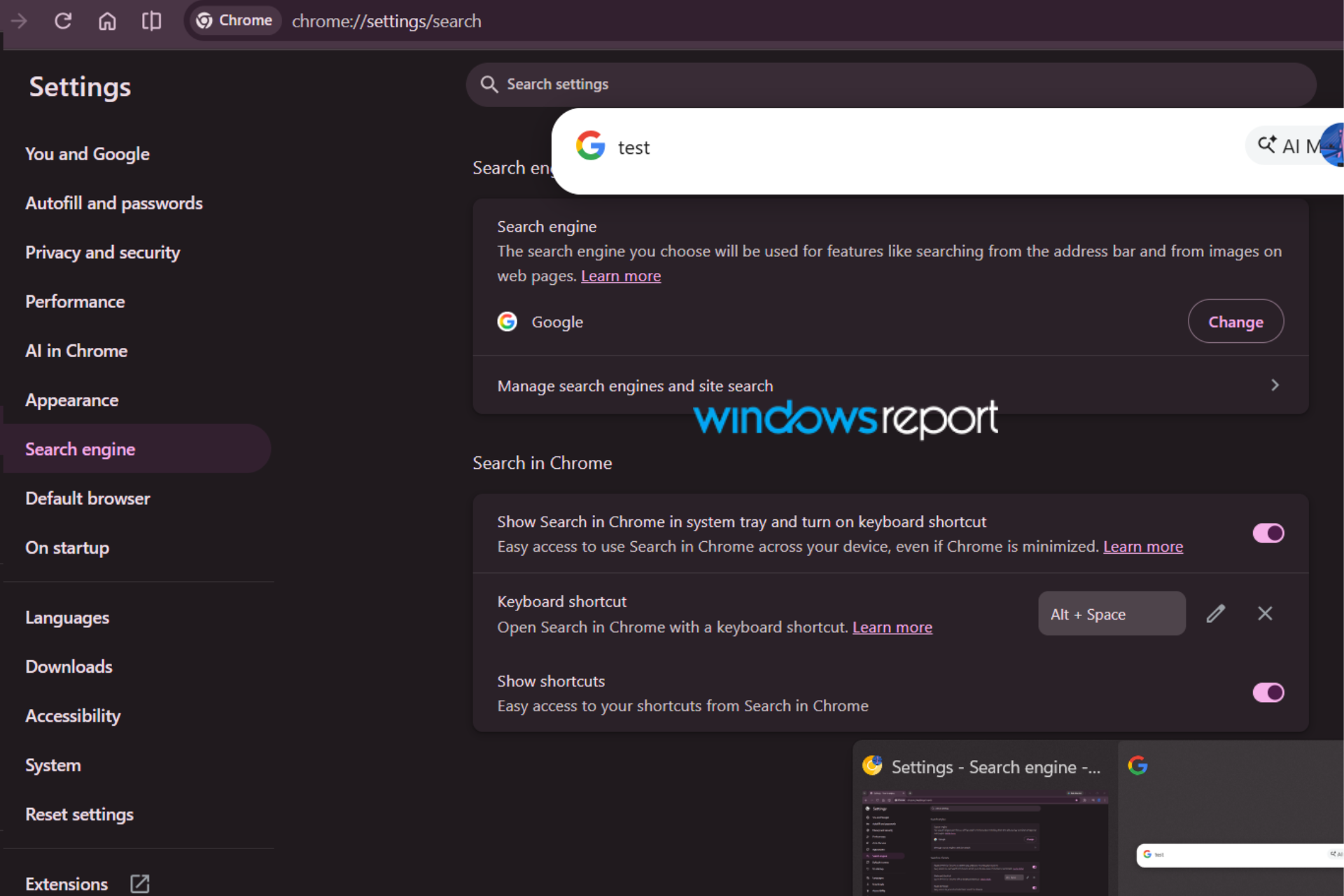Edit keyboard shortcut with pencil icon
Screen dimensions: 1344x896
(1217, 614)
